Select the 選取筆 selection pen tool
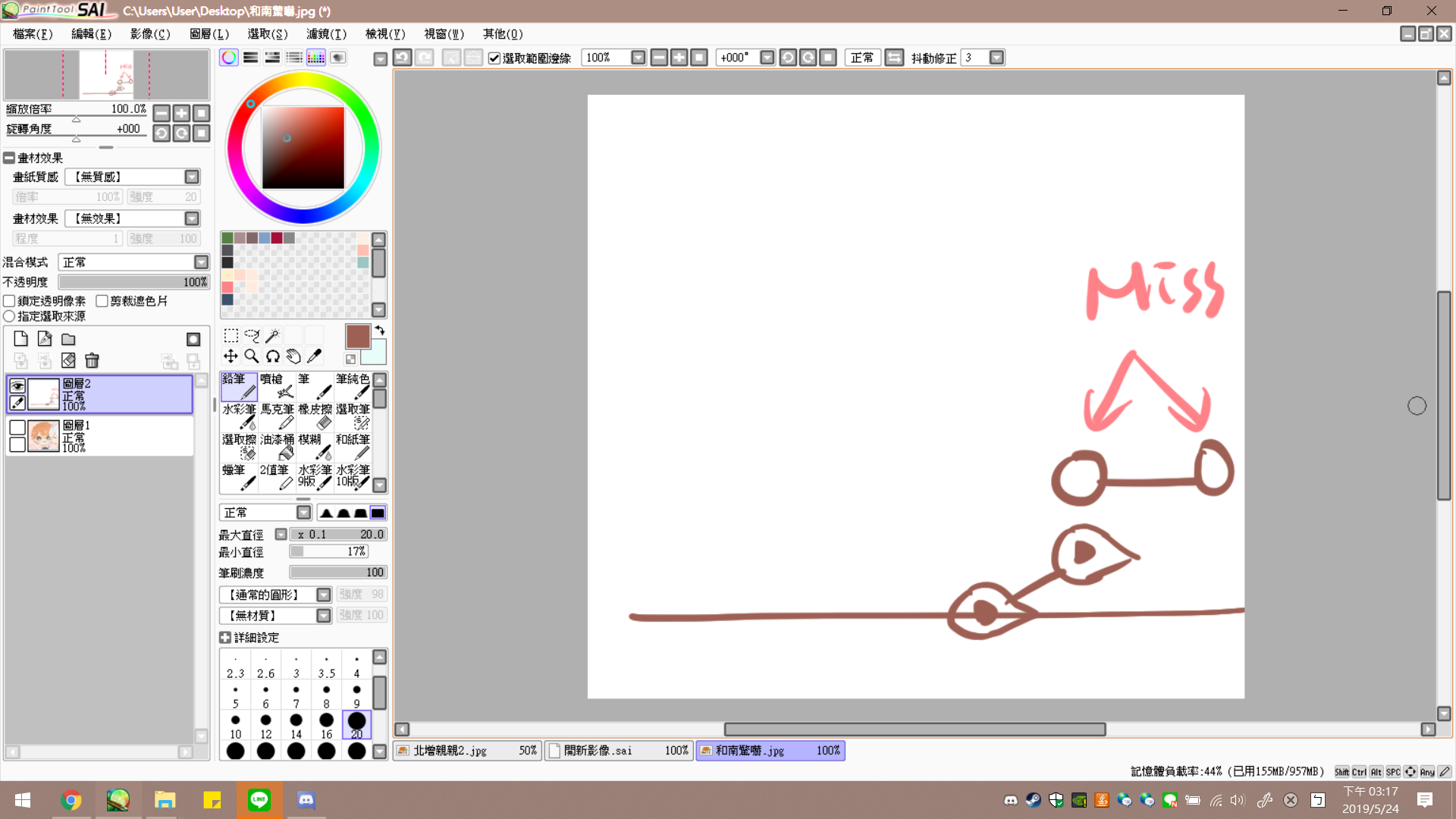The height and width of the screenshot is (819, 1456). click(x=353, y=416)
